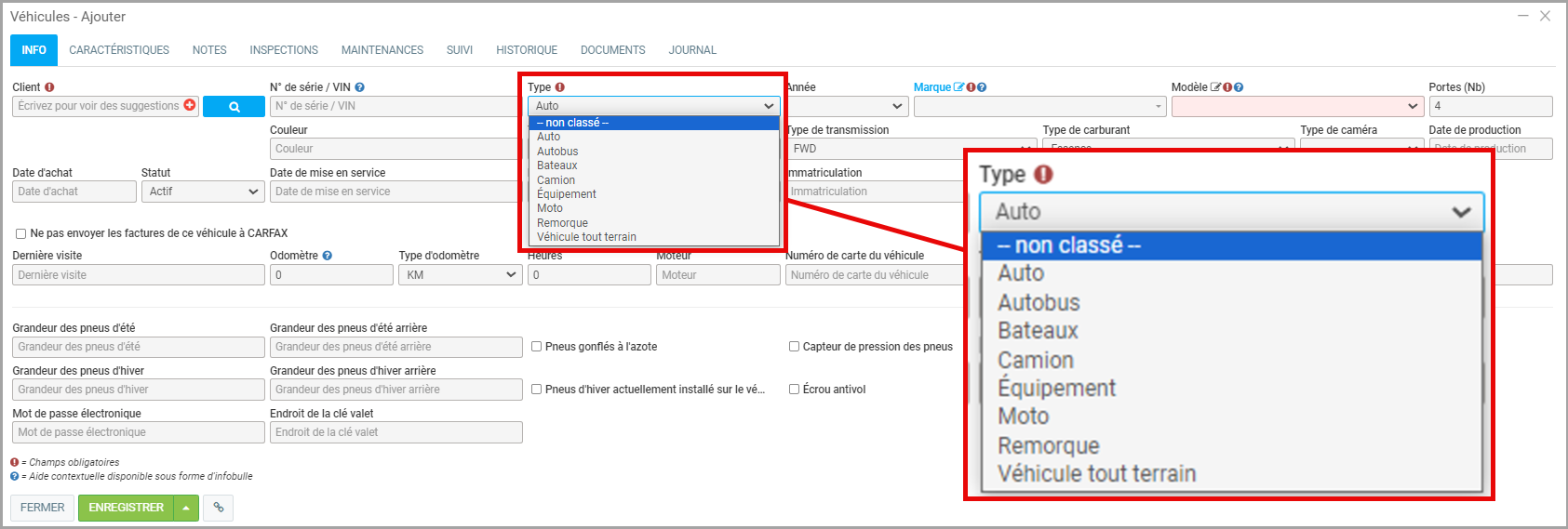Switch to the Caractéristiques tab

[119, 50]
